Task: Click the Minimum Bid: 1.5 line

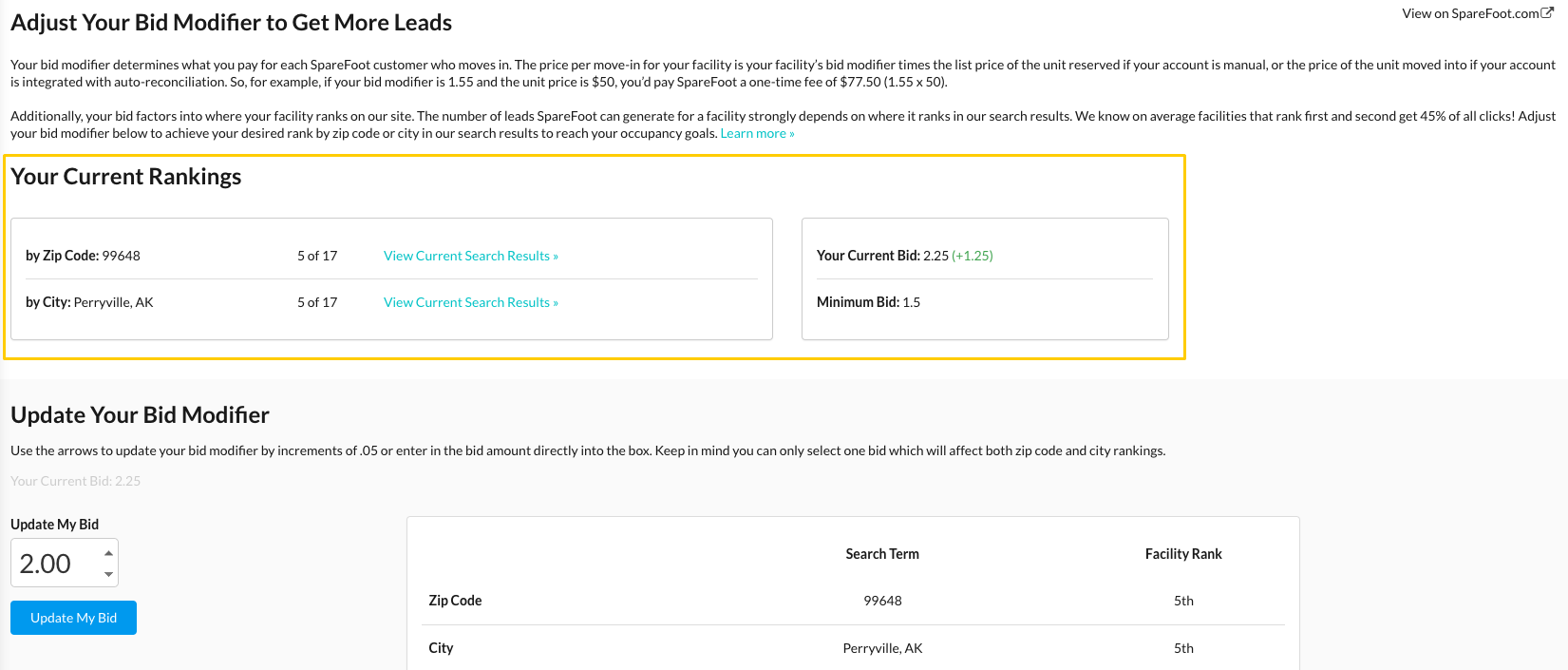Action: coord(868,302)
